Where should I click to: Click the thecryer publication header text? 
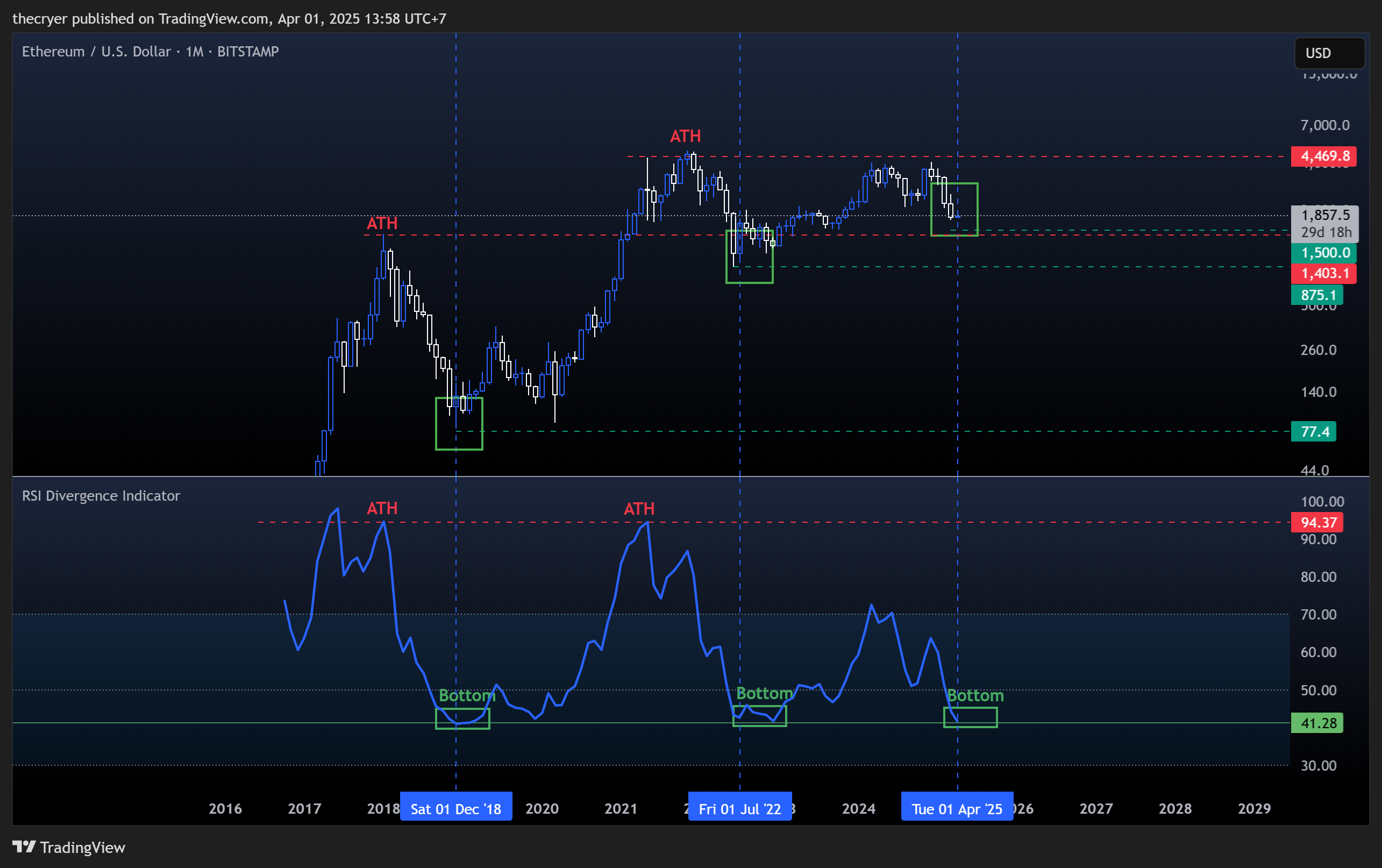click(x=229, y=19)
